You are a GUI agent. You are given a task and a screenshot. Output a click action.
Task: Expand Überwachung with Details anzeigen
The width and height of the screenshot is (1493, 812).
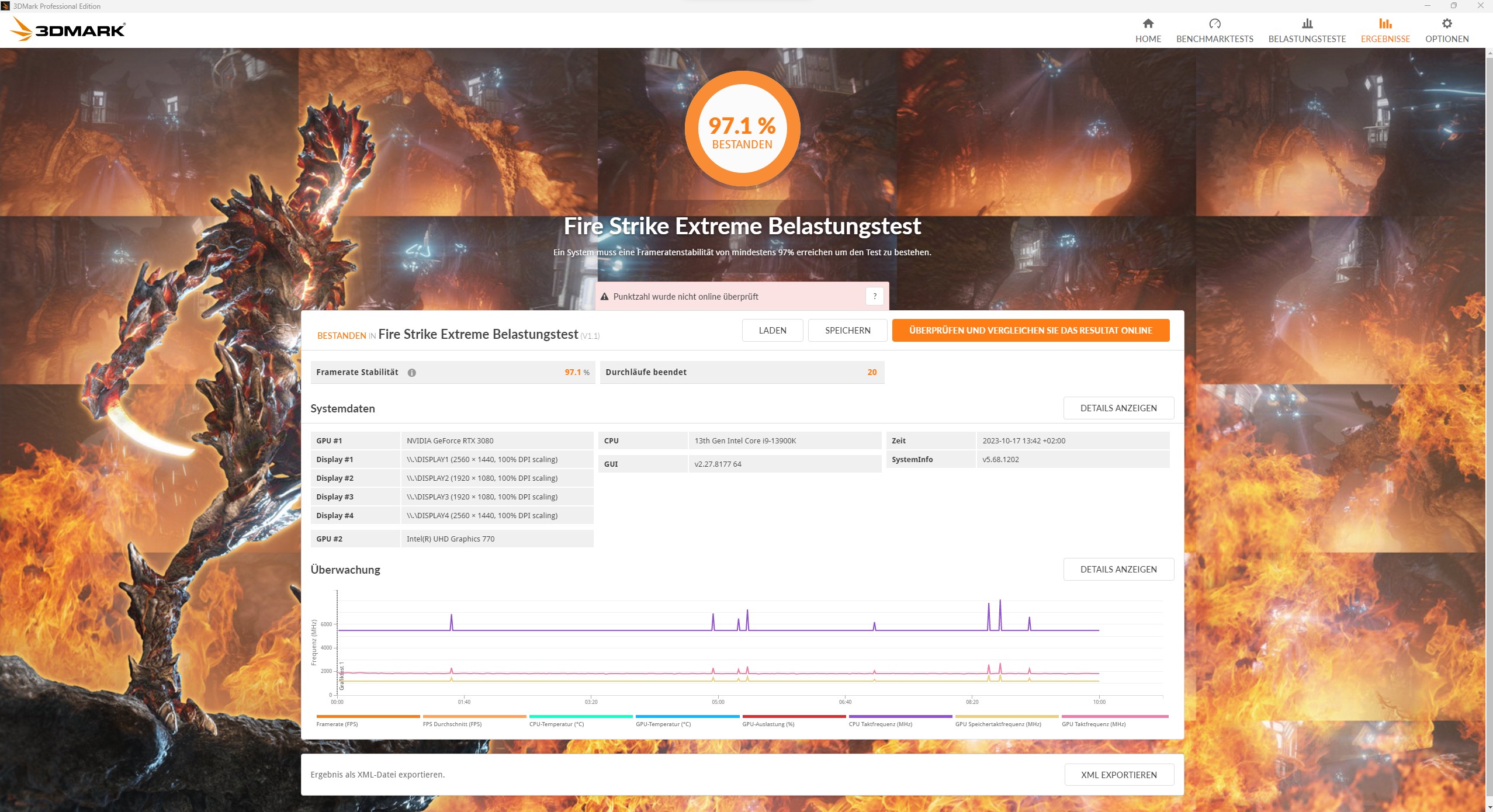coord(1118,569)
